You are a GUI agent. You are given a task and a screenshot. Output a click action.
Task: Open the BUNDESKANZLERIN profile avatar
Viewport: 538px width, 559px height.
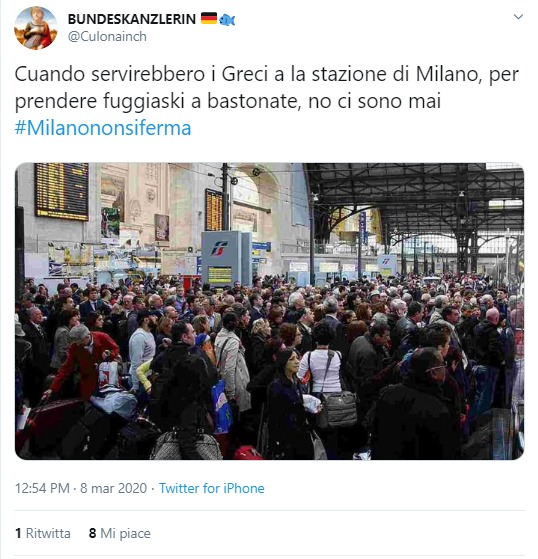(x=35, y=27)
